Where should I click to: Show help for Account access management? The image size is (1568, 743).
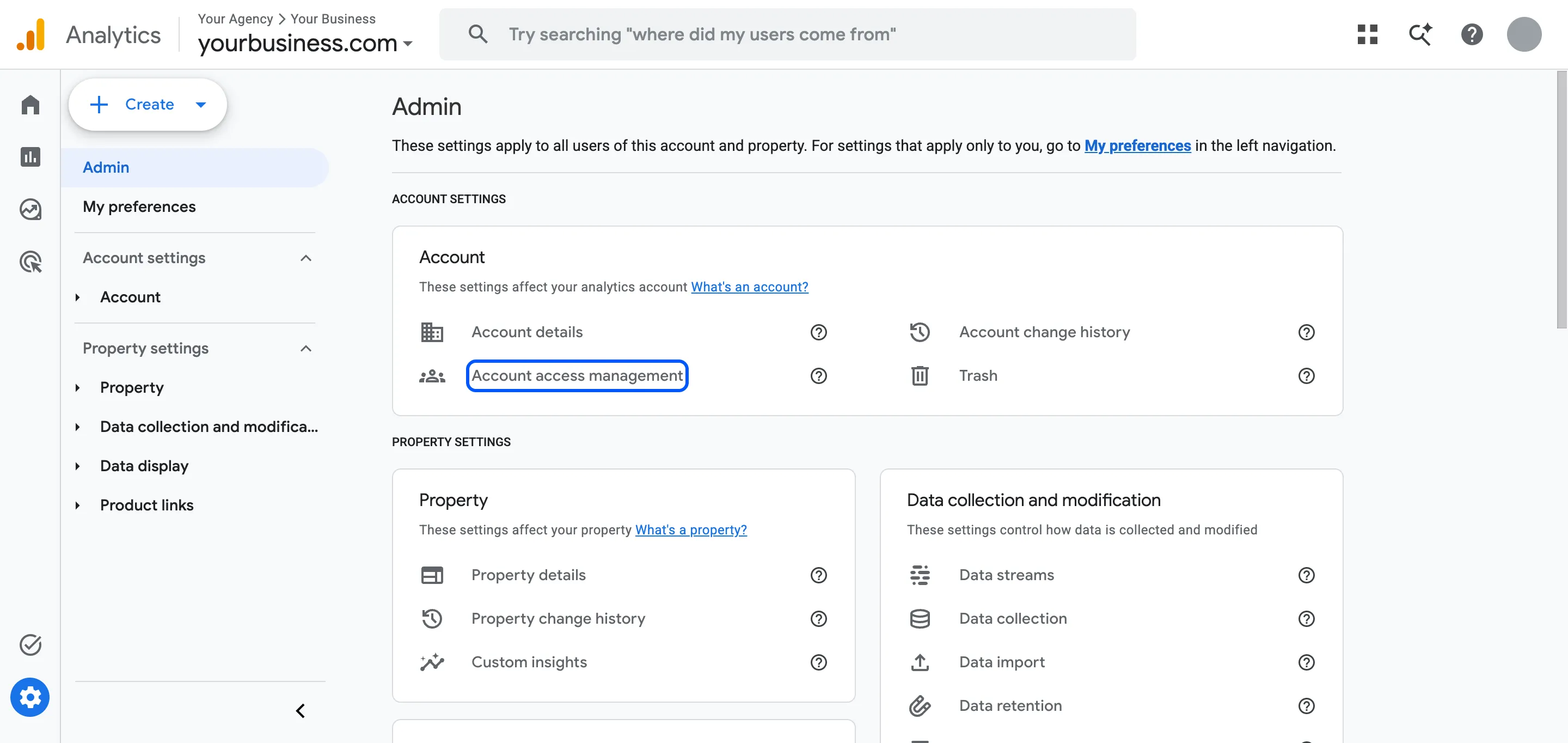click(819, 376)
